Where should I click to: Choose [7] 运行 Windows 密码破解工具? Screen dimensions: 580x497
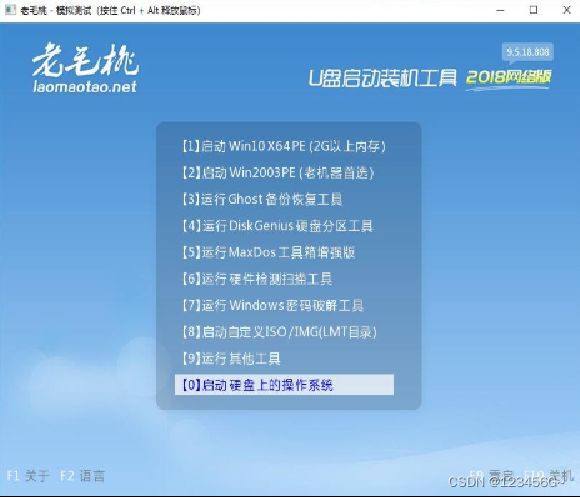coord(273,305)
